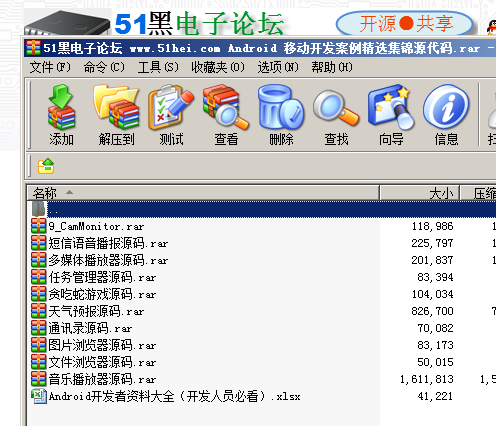Click the 贪吃蛇游戏源码.rar archive icon

(x=38, y=294)
